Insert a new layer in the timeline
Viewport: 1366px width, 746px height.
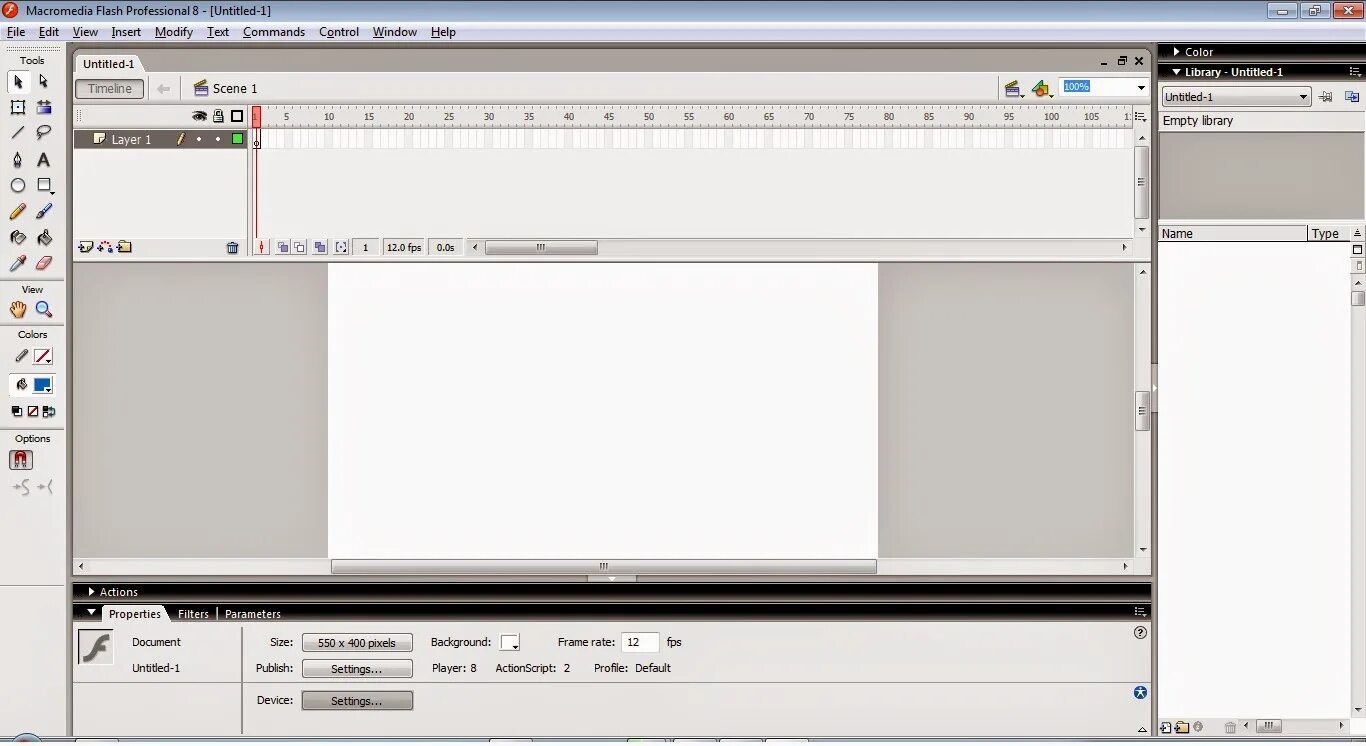tap(85, 247)
